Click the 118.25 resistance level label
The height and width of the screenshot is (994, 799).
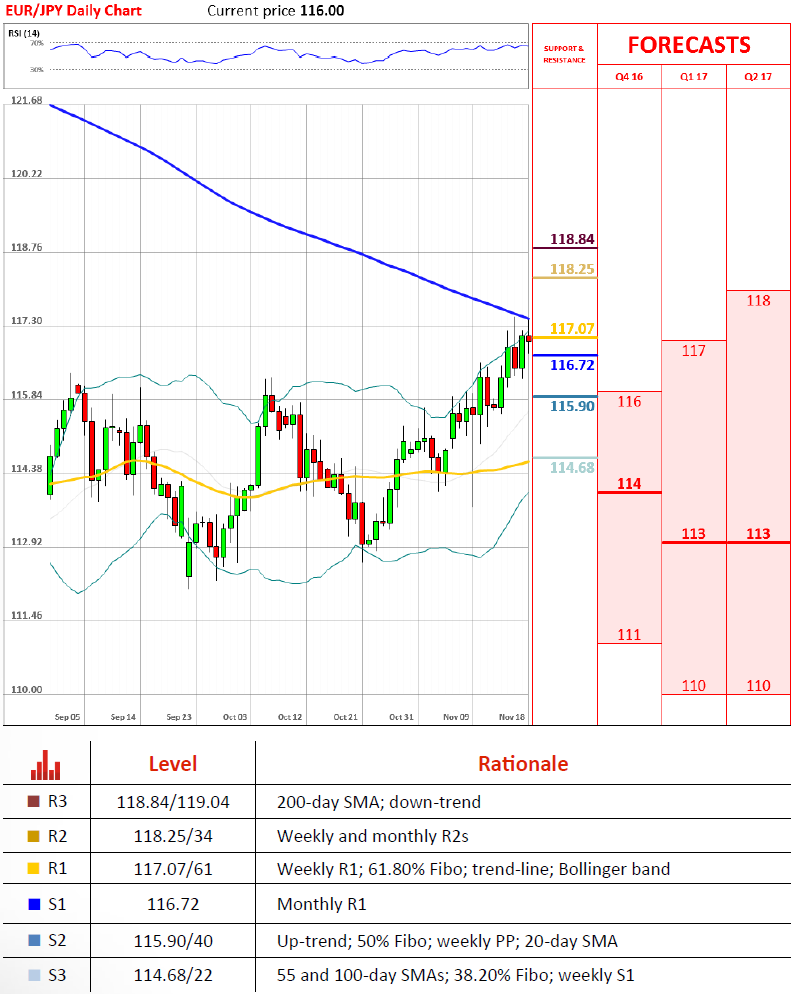pyautogui.click(x=572, y=269)
